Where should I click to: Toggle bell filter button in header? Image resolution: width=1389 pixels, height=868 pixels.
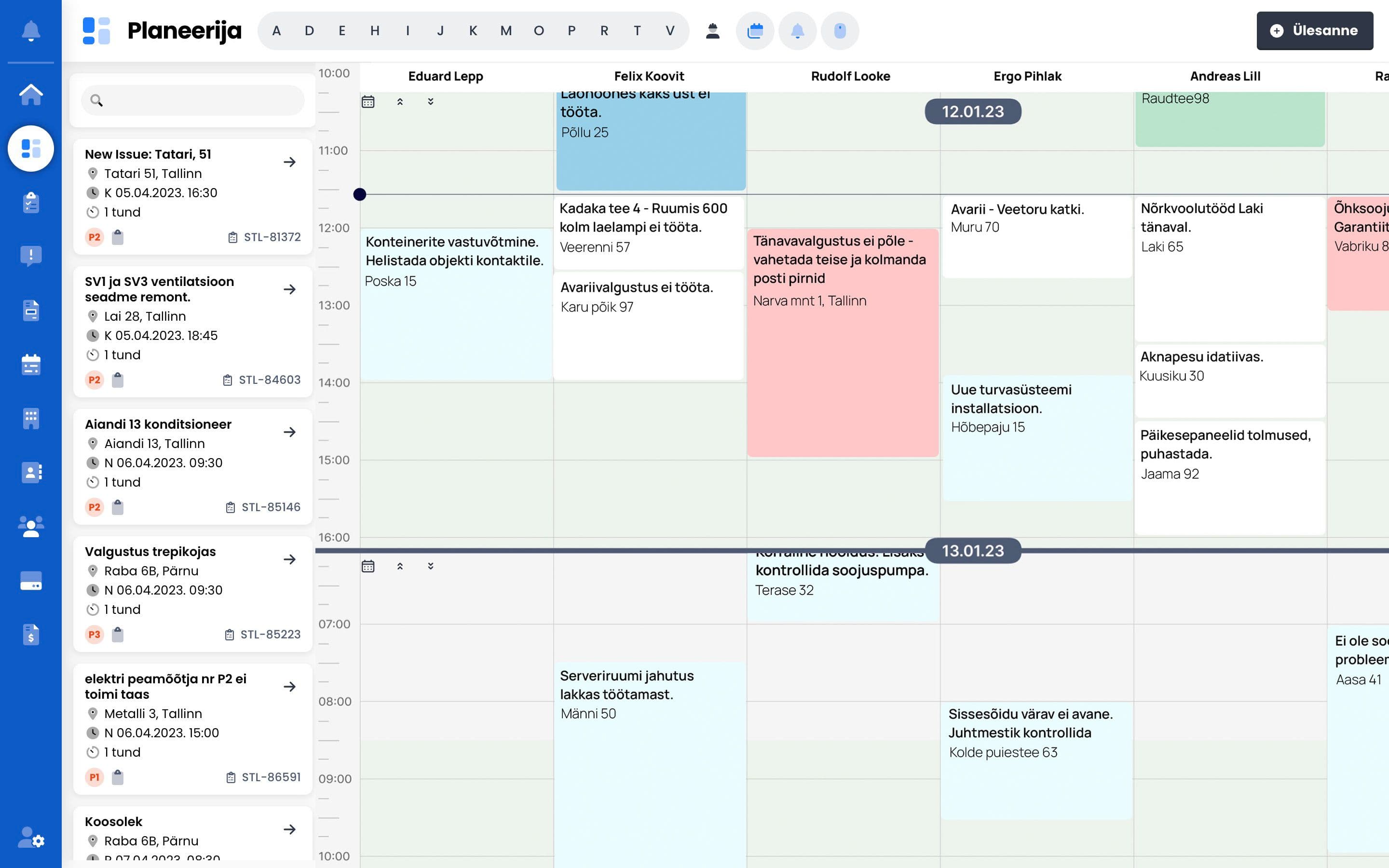coord(797,30)
